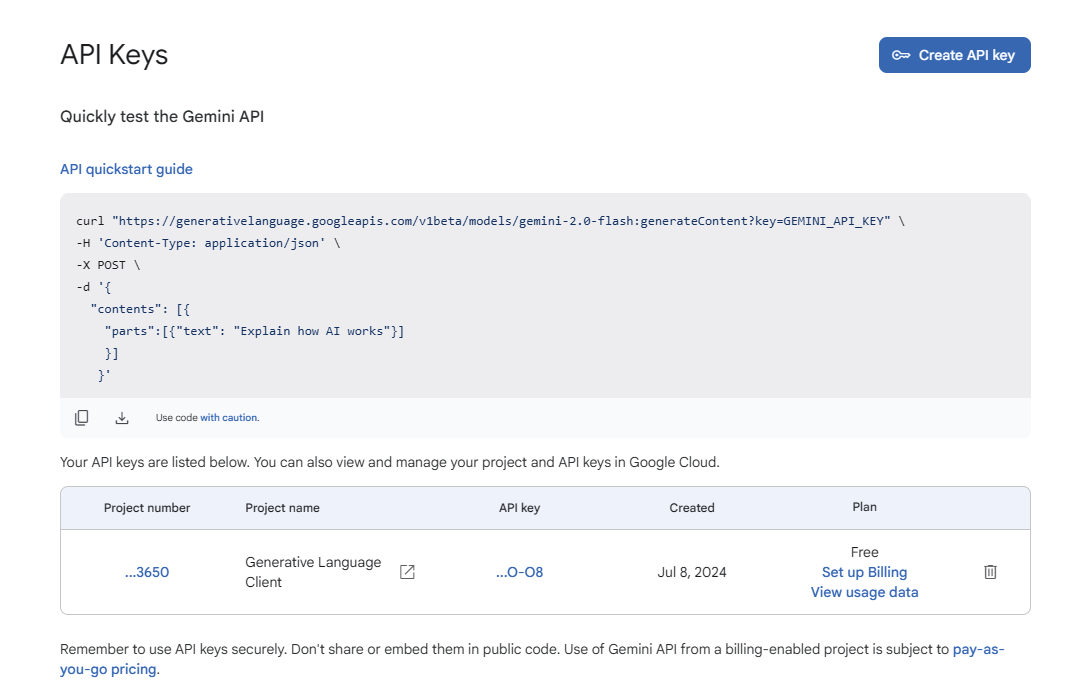The image size is (1081, 697).
Task: Click Set up Billing
Action: (864, 572)
